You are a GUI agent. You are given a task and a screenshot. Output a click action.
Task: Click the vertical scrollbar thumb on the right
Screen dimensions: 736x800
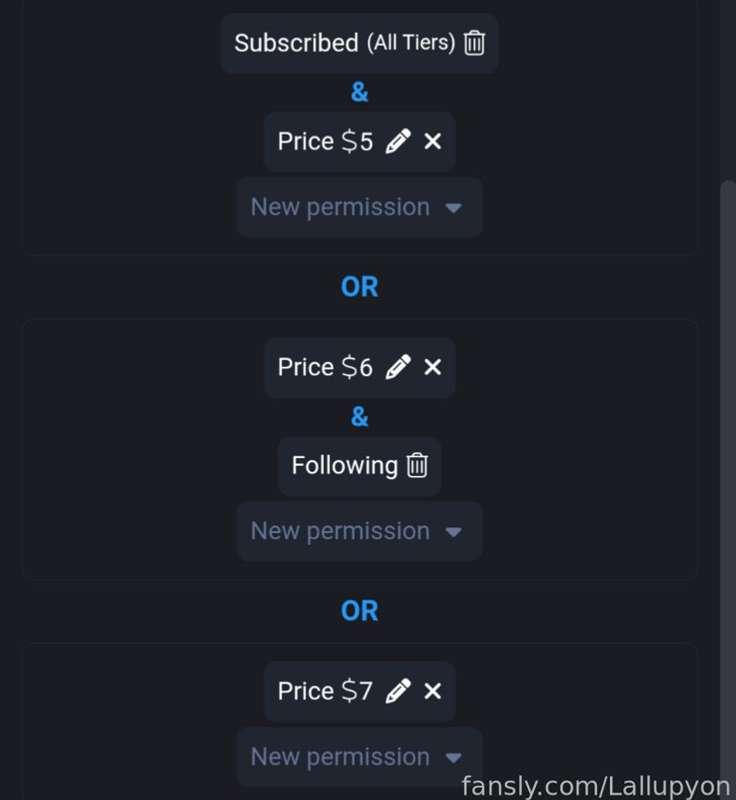[x=727, y=480]
